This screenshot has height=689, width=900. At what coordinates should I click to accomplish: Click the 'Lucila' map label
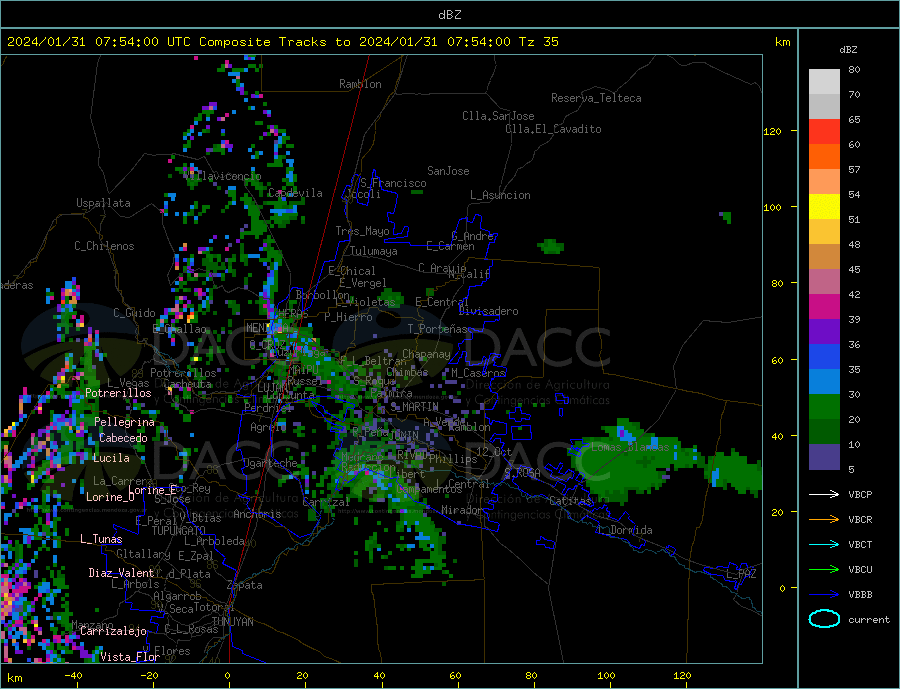coord(111,458)
